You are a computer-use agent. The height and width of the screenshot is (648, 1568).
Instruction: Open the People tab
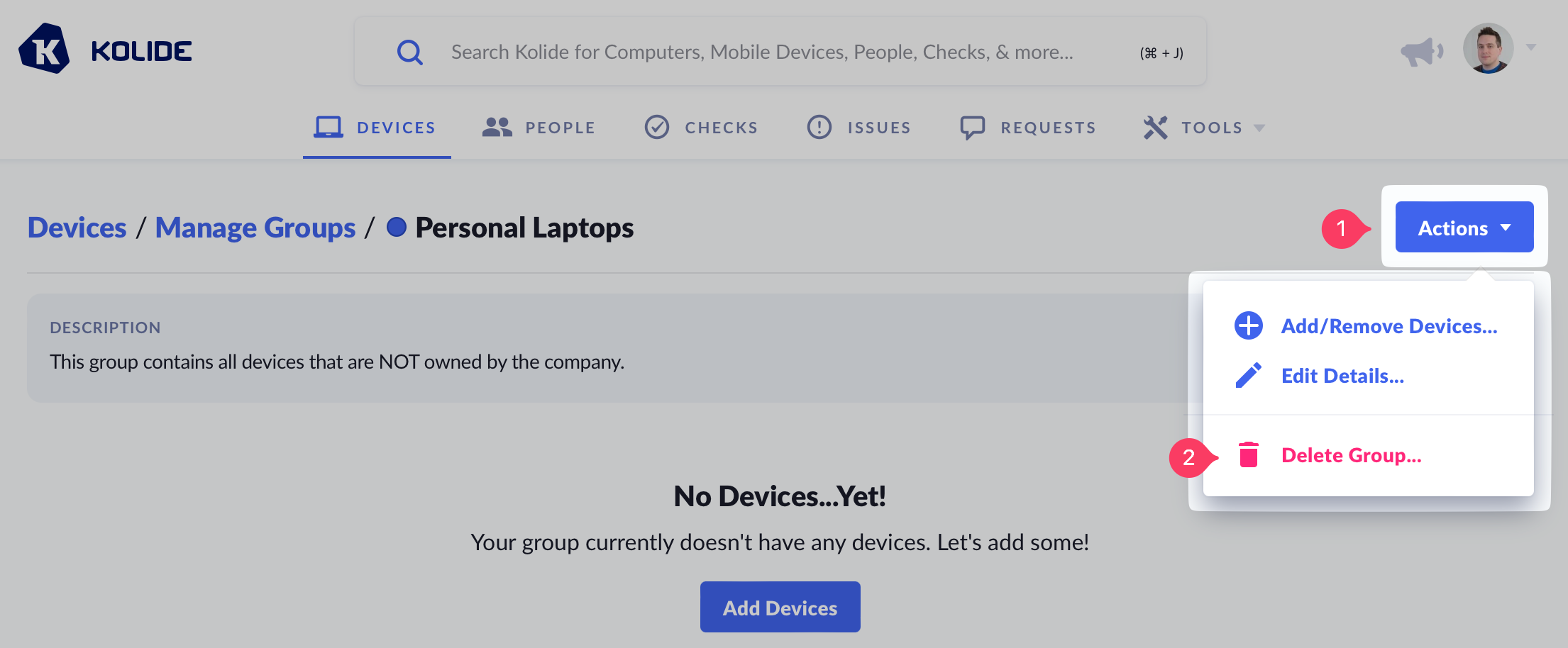coord(539,128)
